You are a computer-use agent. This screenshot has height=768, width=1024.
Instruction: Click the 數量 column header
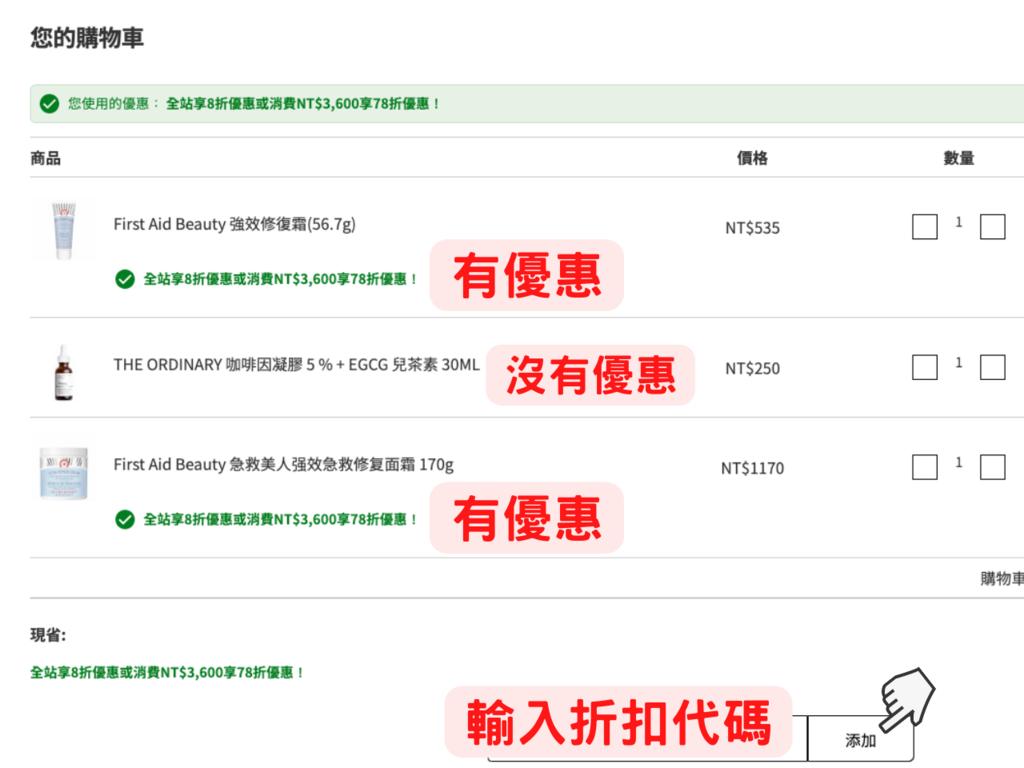pos(959,158)
